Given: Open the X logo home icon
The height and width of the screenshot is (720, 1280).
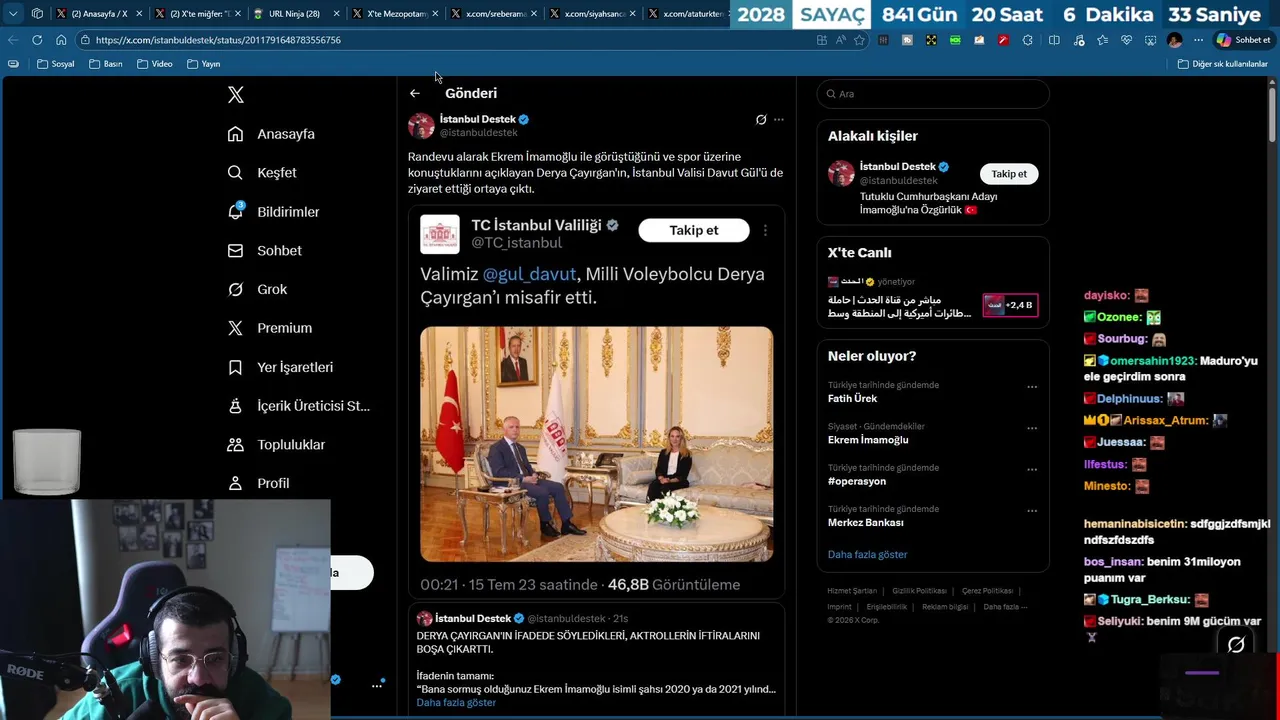Looking at the screenshot, I should pyautogui.click(x=236, y=95).
